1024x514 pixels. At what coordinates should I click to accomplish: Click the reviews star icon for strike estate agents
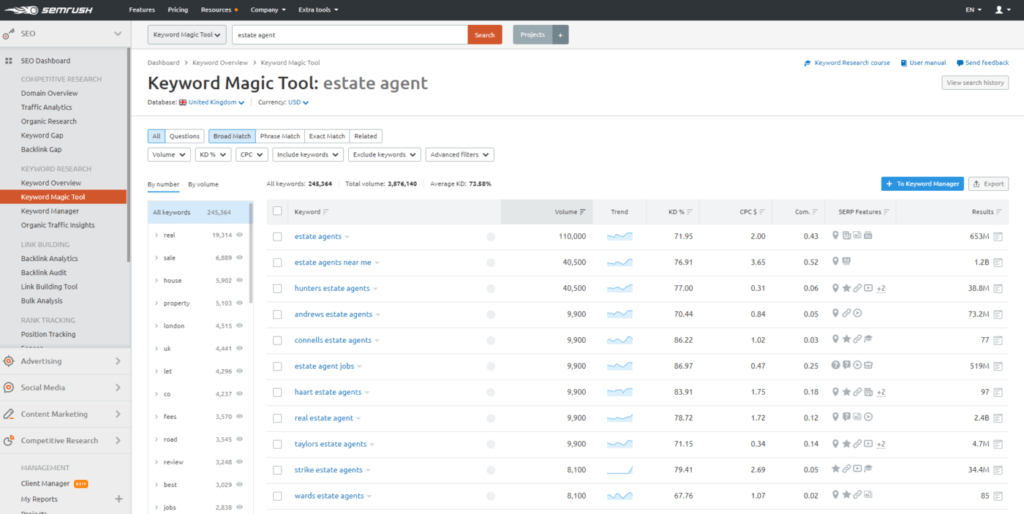(835, 469)
